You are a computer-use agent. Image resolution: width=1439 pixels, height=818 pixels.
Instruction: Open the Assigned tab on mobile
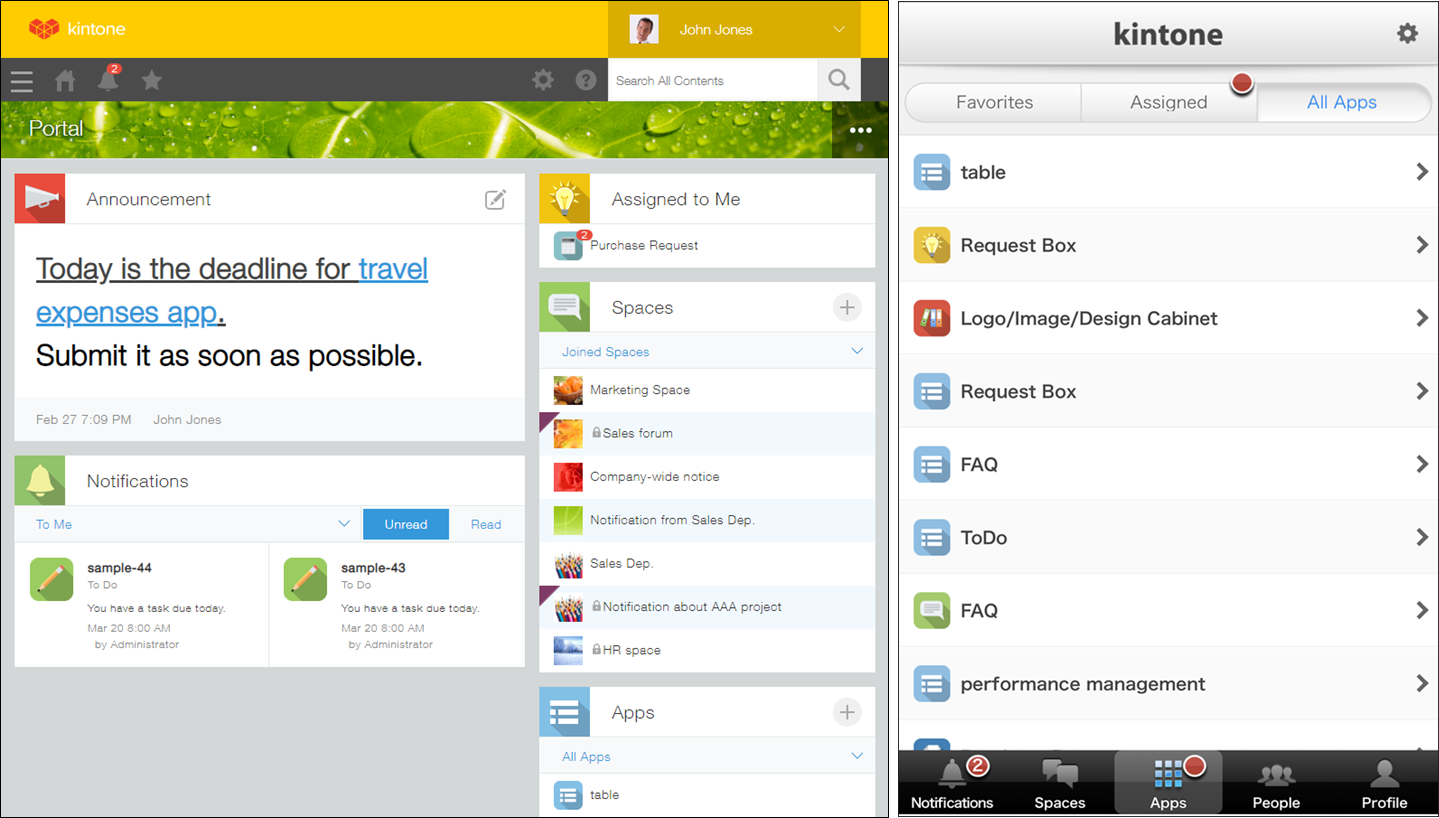click(x=1168, y=102)
